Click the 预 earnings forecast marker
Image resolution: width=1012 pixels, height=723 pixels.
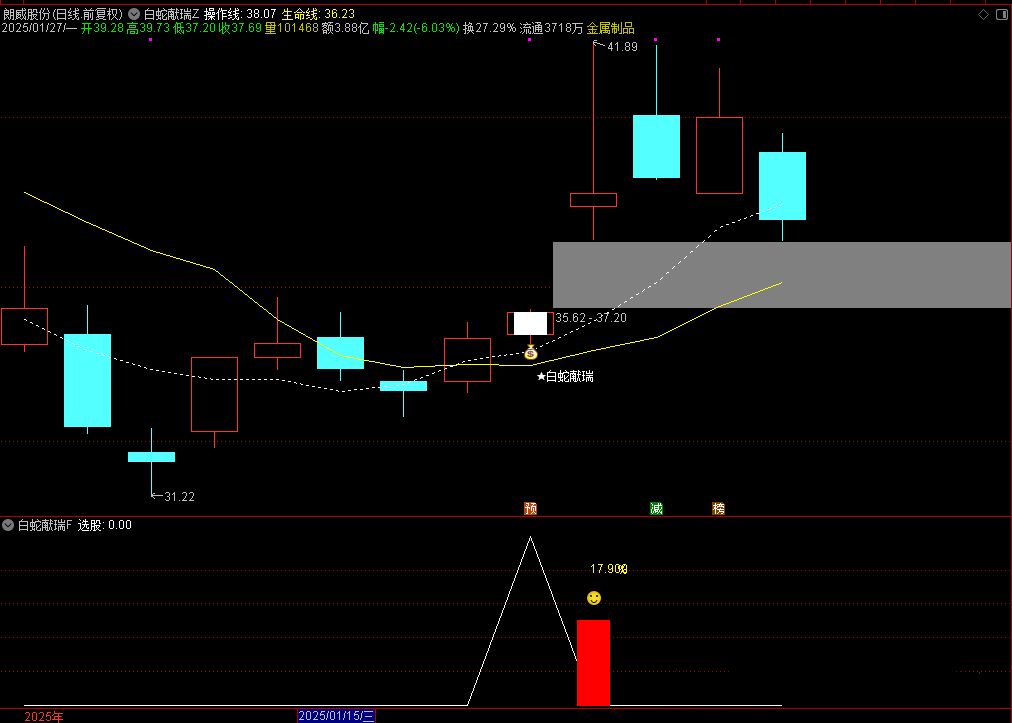pos(530,509)
